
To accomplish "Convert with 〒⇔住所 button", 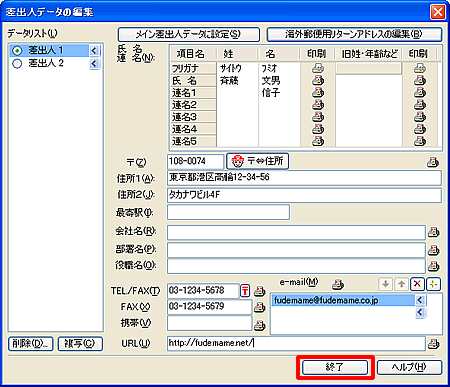I will [x=258, y=161].
